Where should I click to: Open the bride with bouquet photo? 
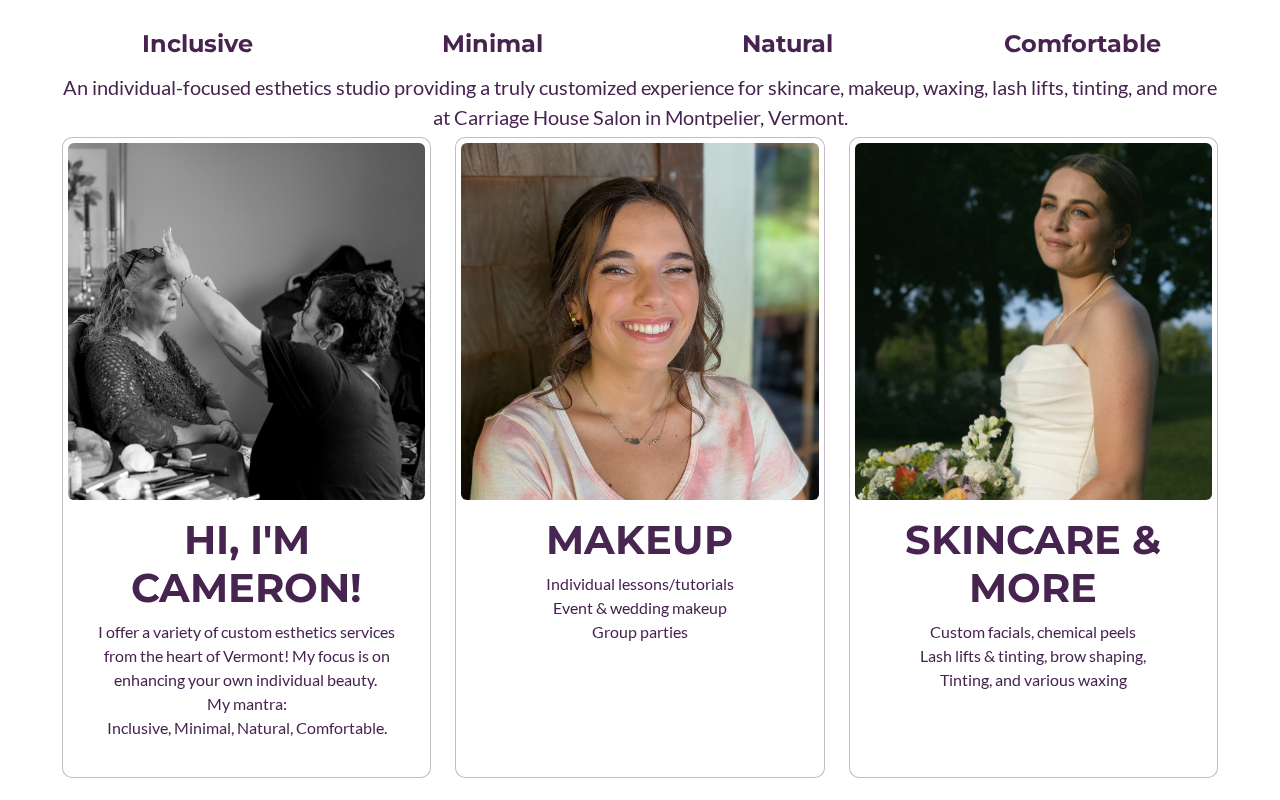(x=1033, y=321)
